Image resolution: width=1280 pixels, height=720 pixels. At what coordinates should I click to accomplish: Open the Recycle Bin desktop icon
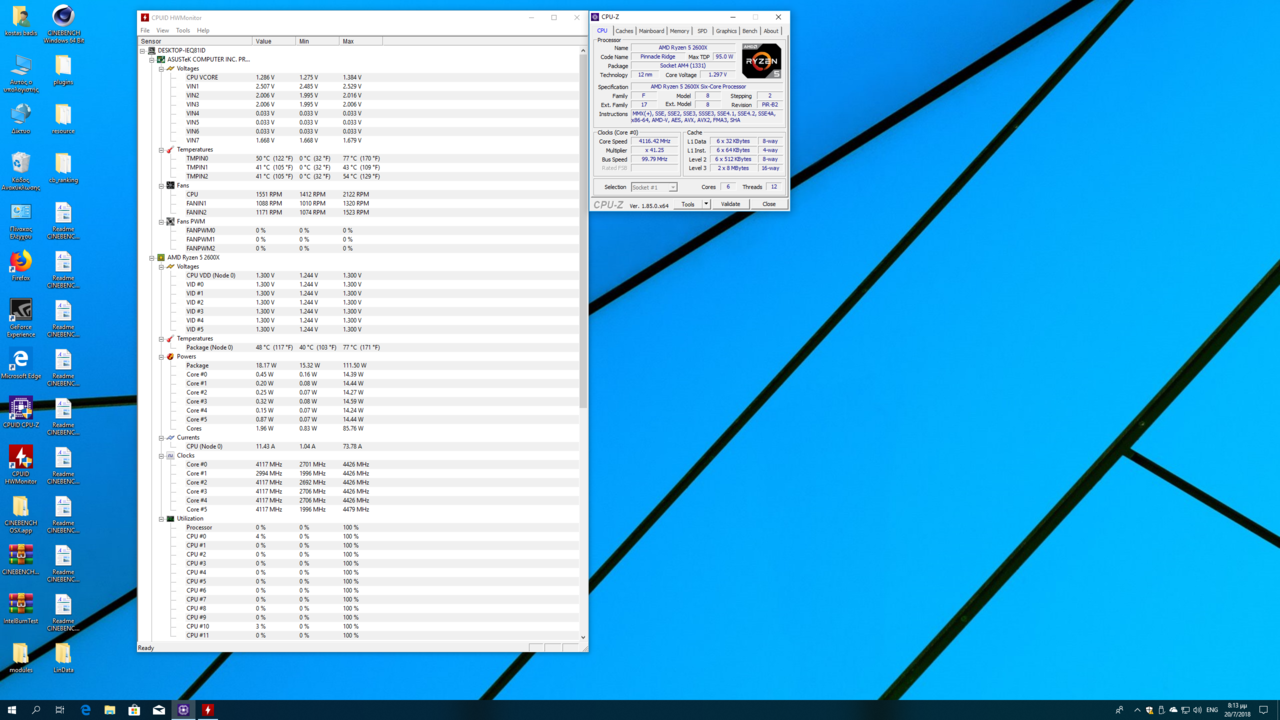pyautogui.click(x=21, y=171)
